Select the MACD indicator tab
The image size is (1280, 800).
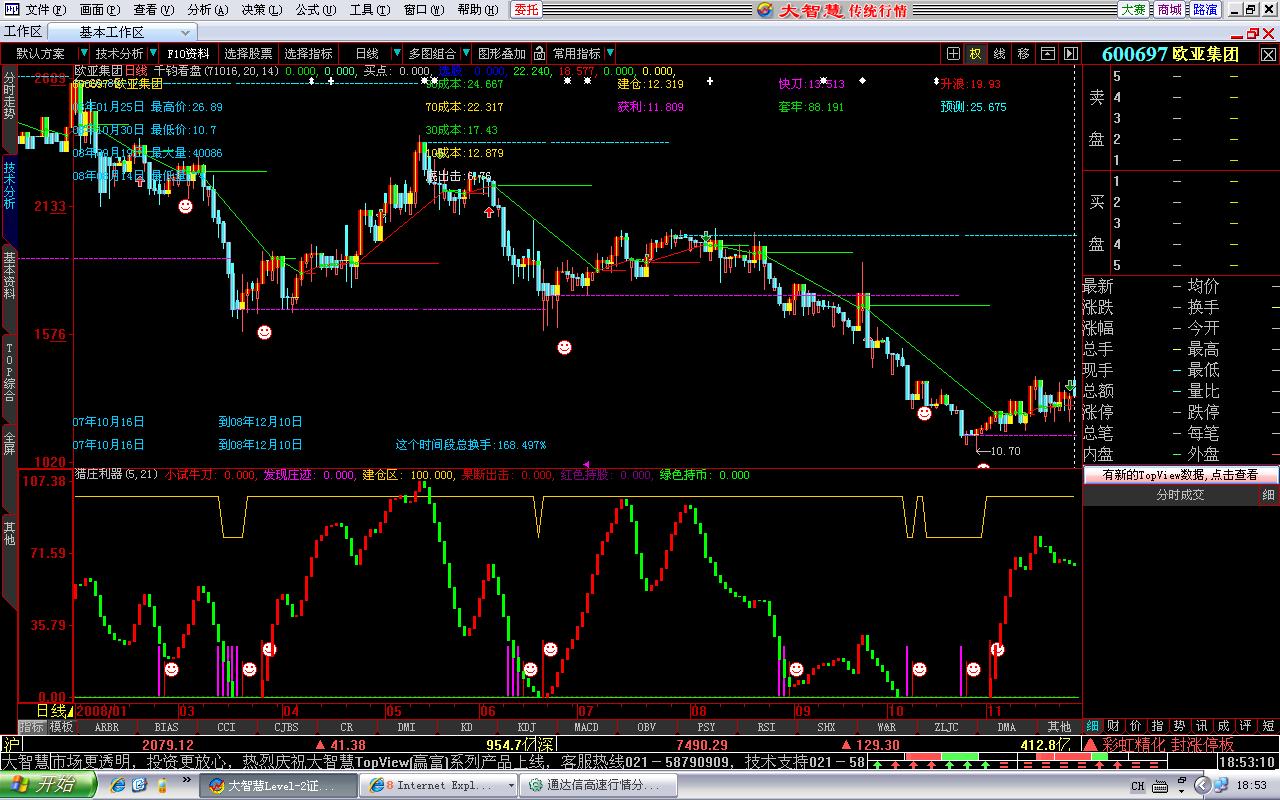pyautogui.click(x=586, y=727)
